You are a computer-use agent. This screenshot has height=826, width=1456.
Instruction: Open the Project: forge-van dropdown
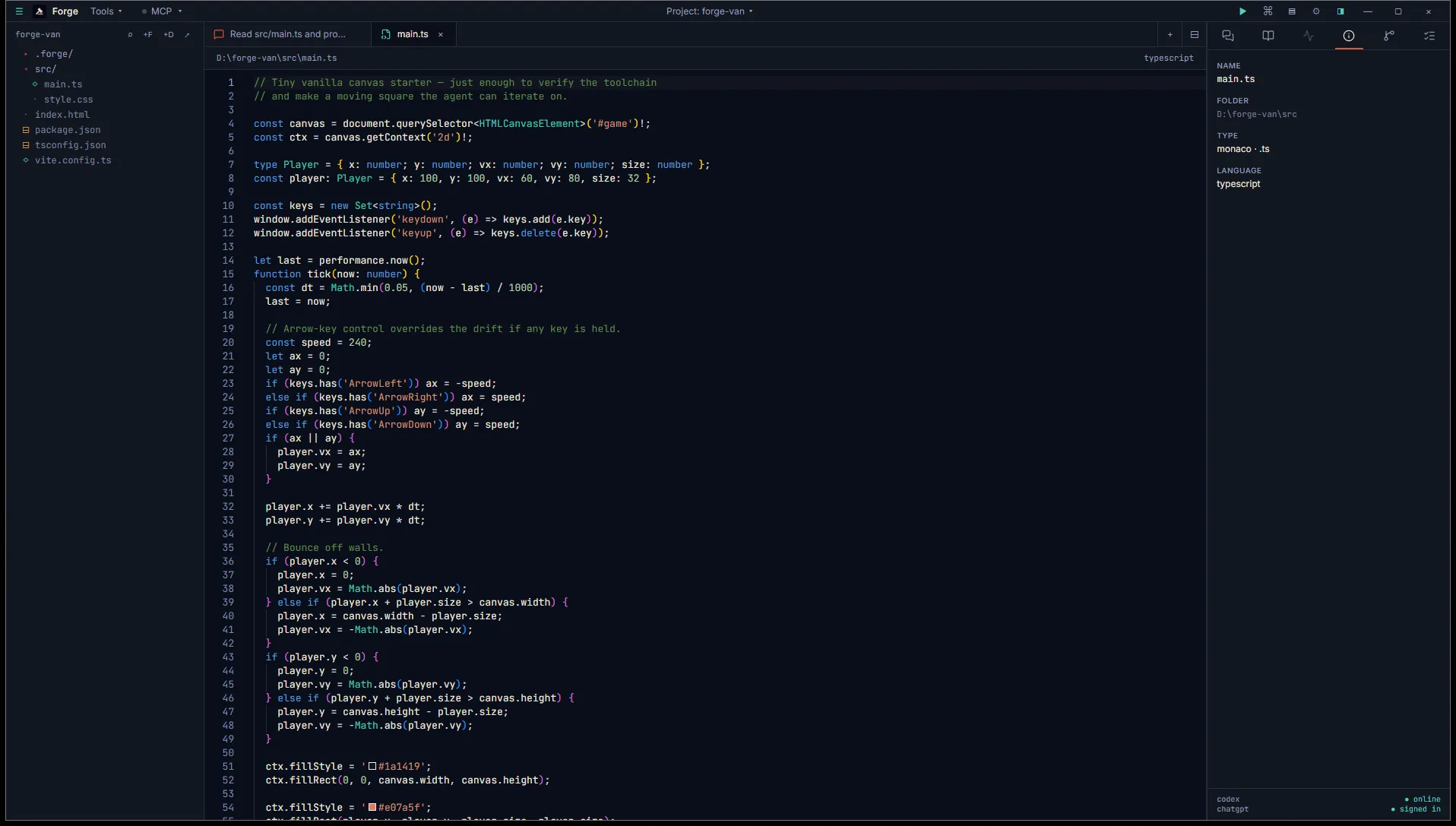point(709,11)
